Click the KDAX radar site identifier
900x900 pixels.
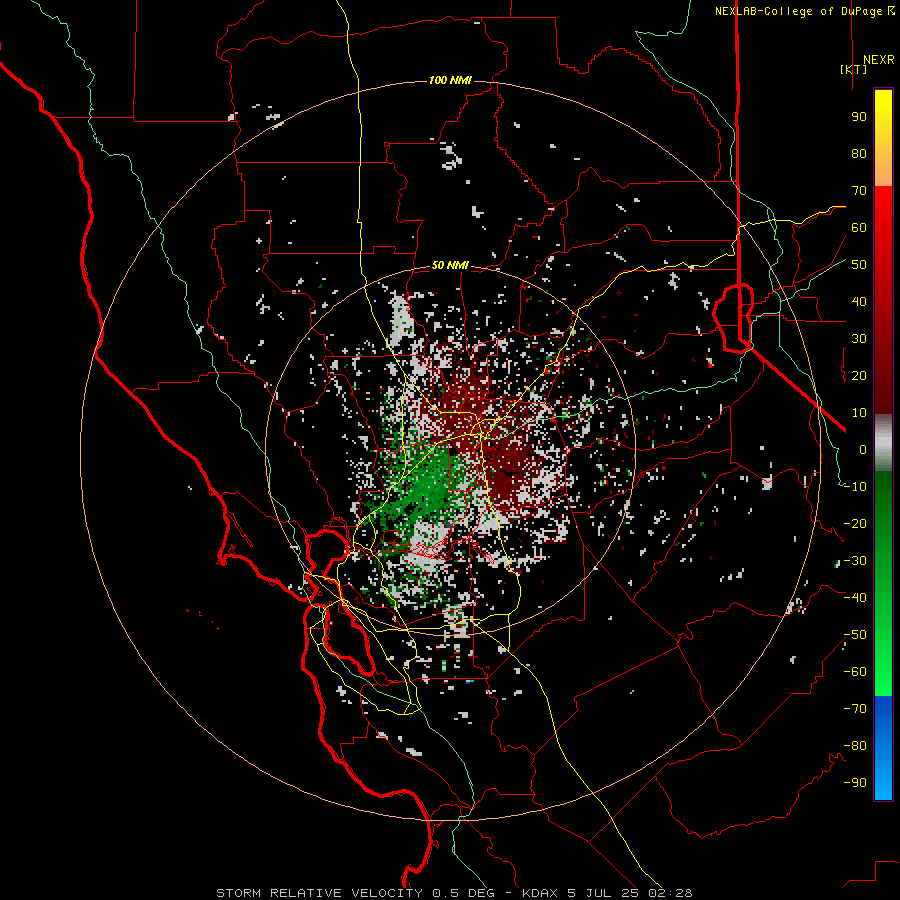pyautogui.click(x=541, y=893)
